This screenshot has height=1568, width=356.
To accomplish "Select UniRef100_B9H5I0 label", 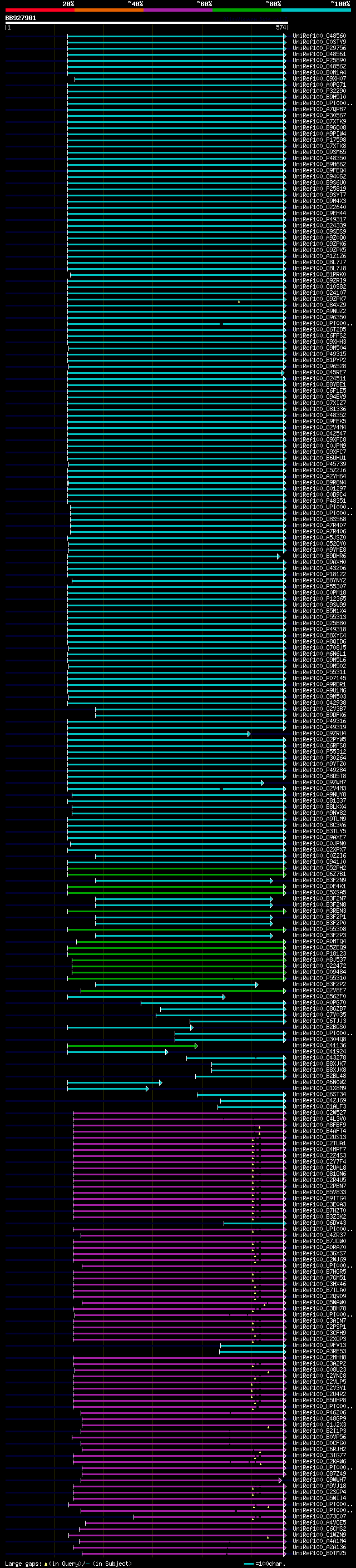I will [319, 97].
